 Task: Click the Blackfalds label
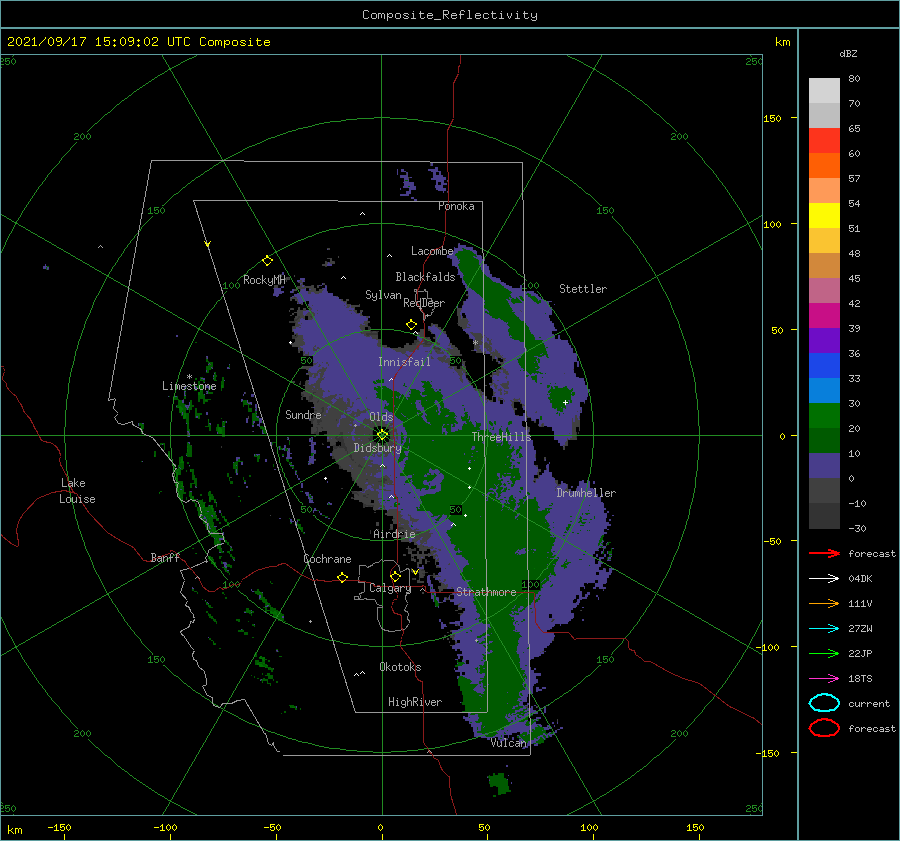point(425,277)
